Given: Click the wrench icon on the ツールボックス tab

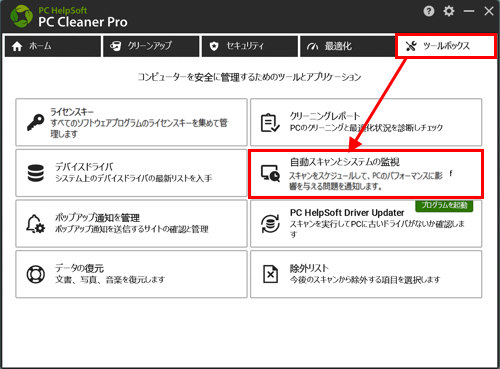Looking at the screenshot, I should (411, 46).
